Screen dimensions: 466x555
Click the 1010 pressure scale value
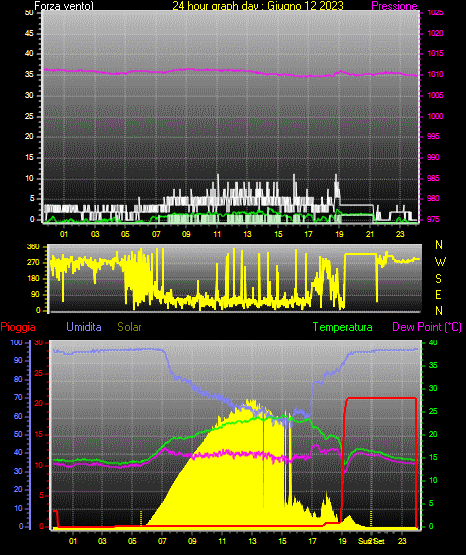click(436, 74)
